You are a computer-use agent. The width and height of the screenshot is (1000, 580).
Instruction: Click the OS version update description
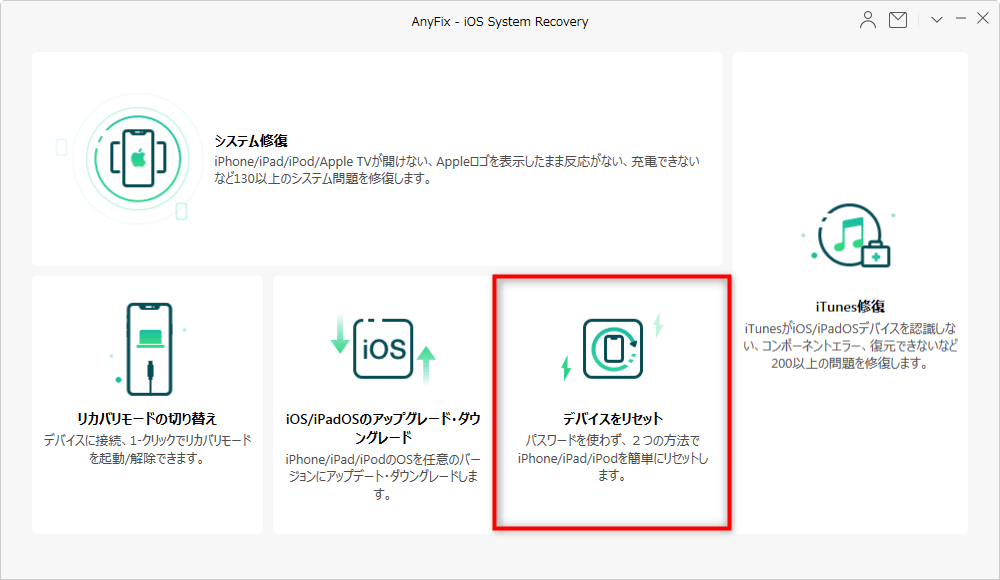tap(383, 476)
